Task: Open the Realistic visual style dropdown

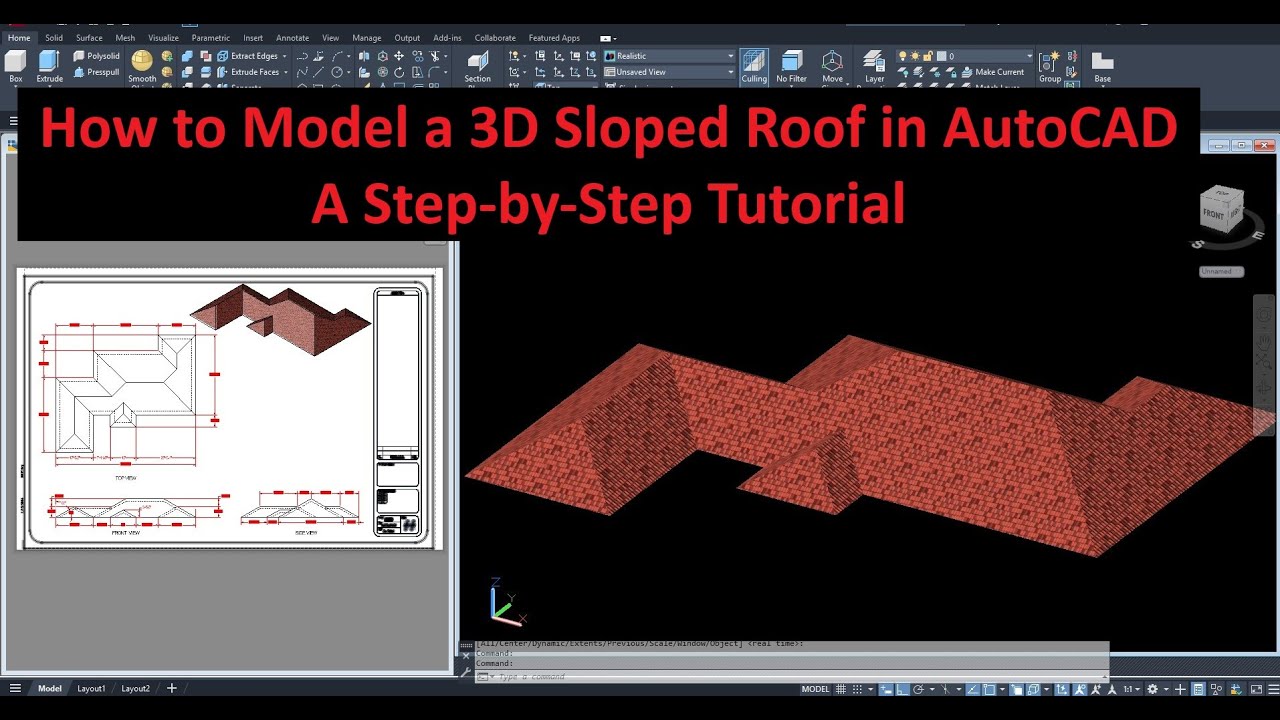Action: [669, 56]
